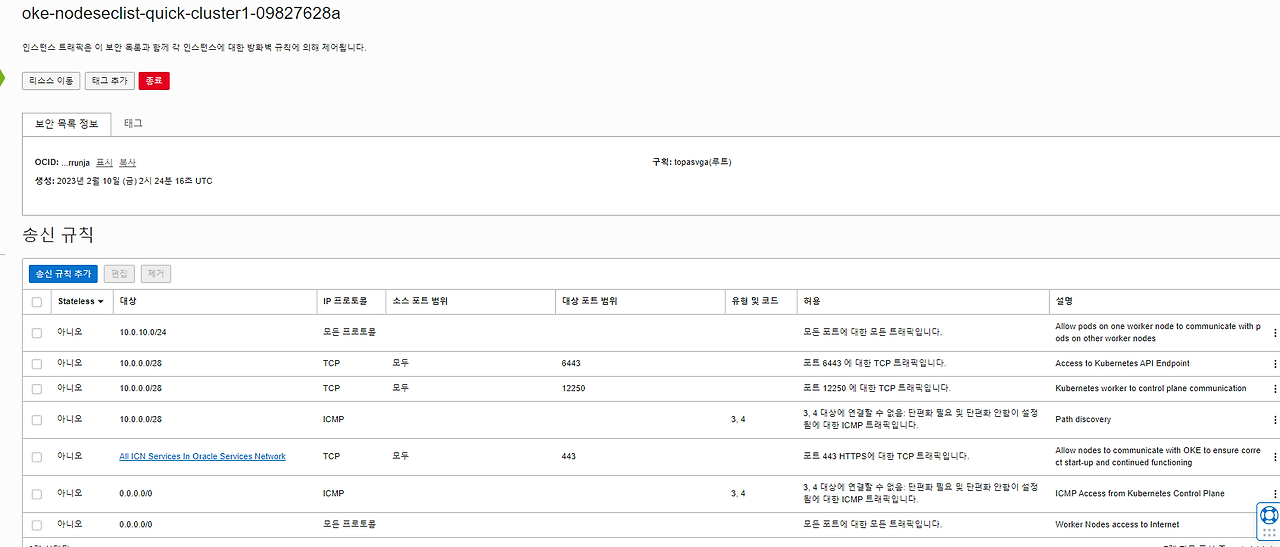The image size is (1280, 547).
Task: Click the 제거 button
Action: (156, 273)
